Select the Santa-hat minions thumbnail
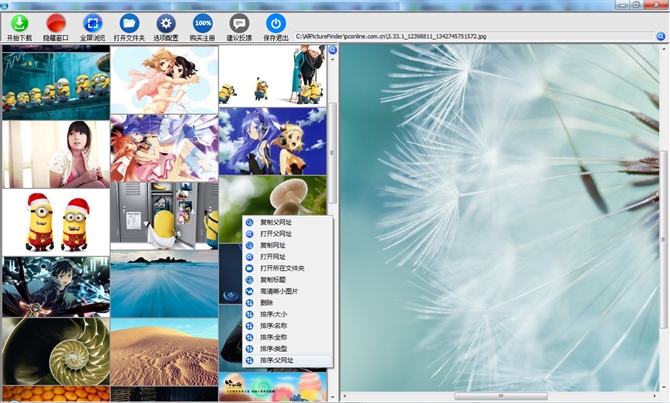Screen dimensions: 670x403 55,222
